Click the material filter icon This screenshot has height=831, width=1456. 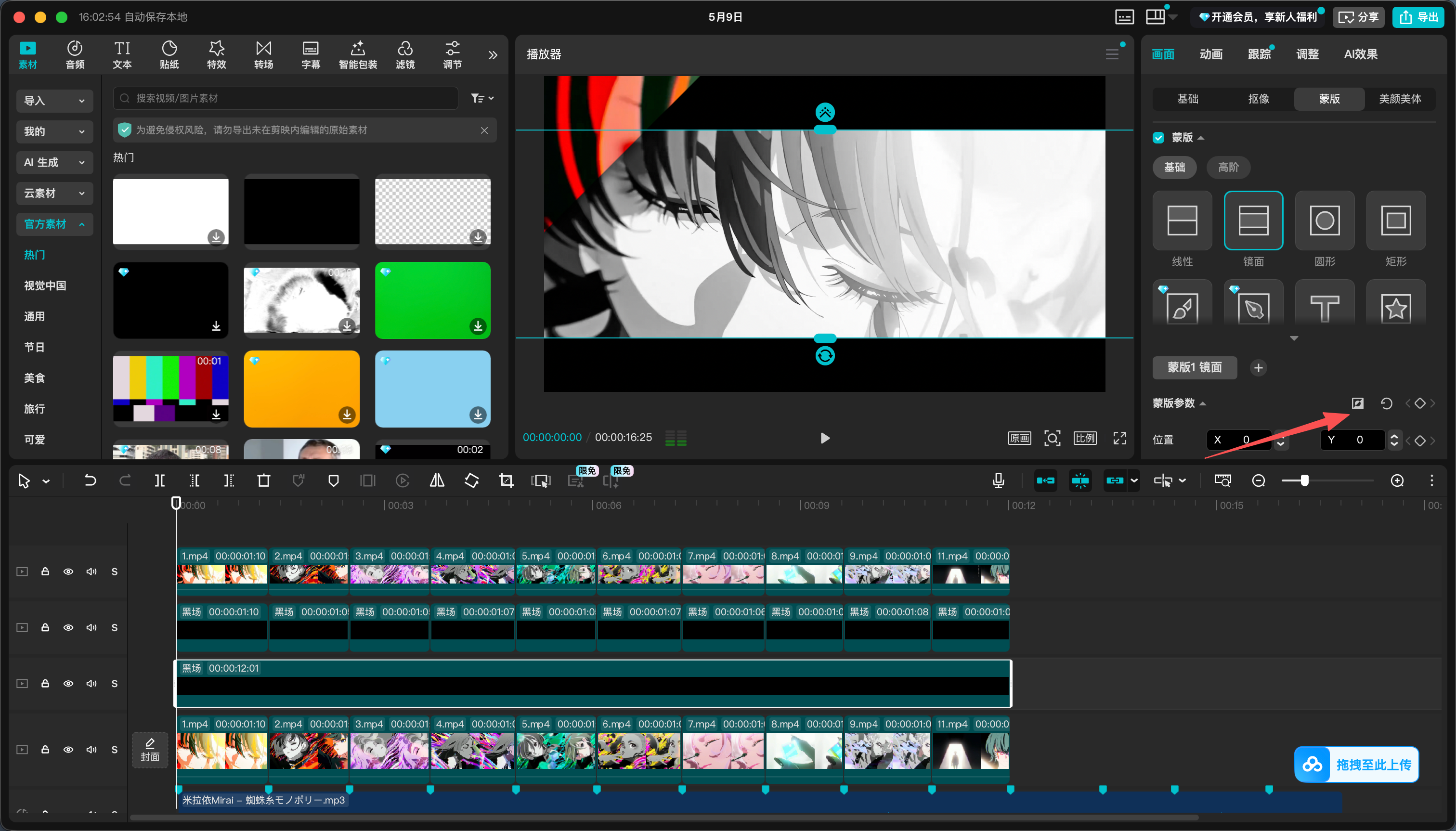pyautogui.click(x=482, y=98)
